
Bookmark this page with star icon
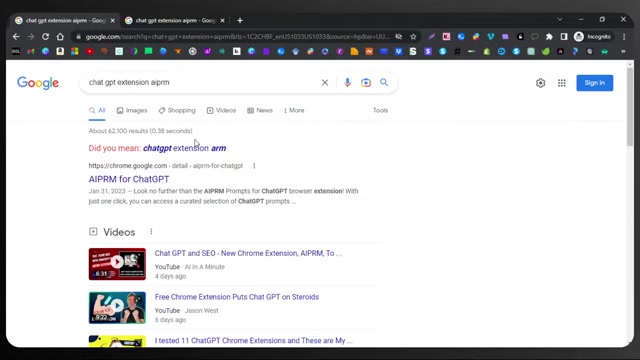[413, 37]
